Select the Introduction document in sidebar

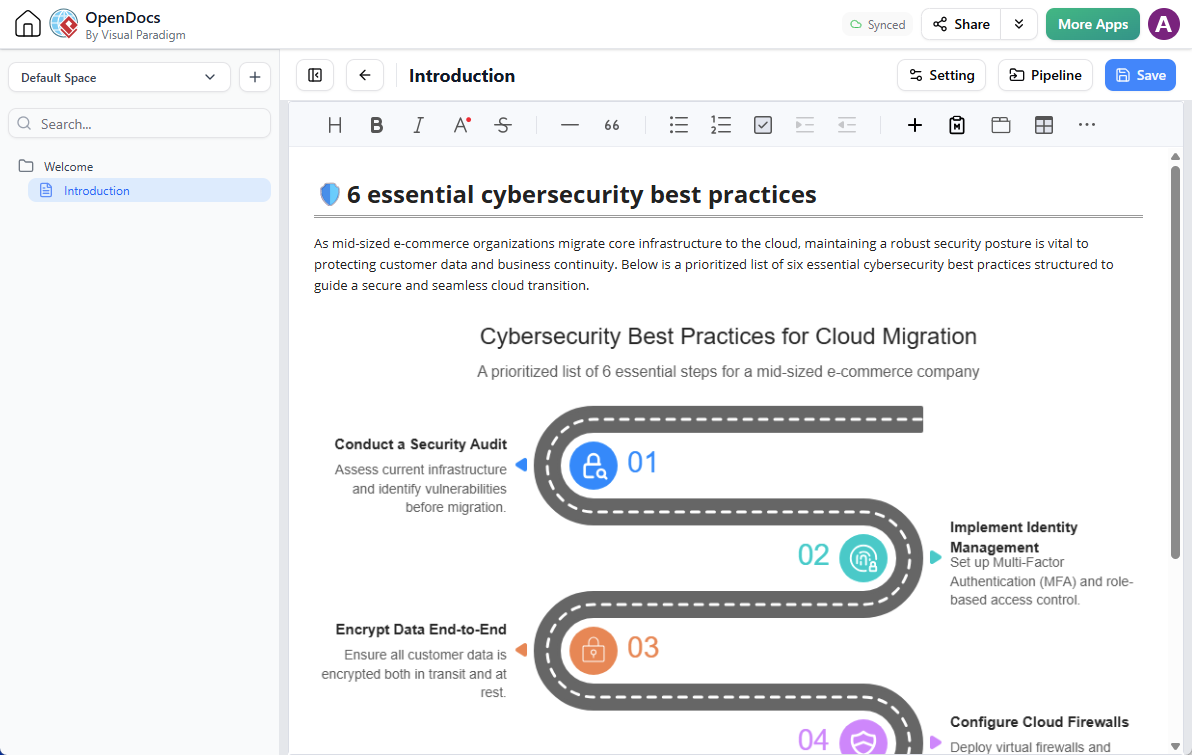[x=150, y=190]
